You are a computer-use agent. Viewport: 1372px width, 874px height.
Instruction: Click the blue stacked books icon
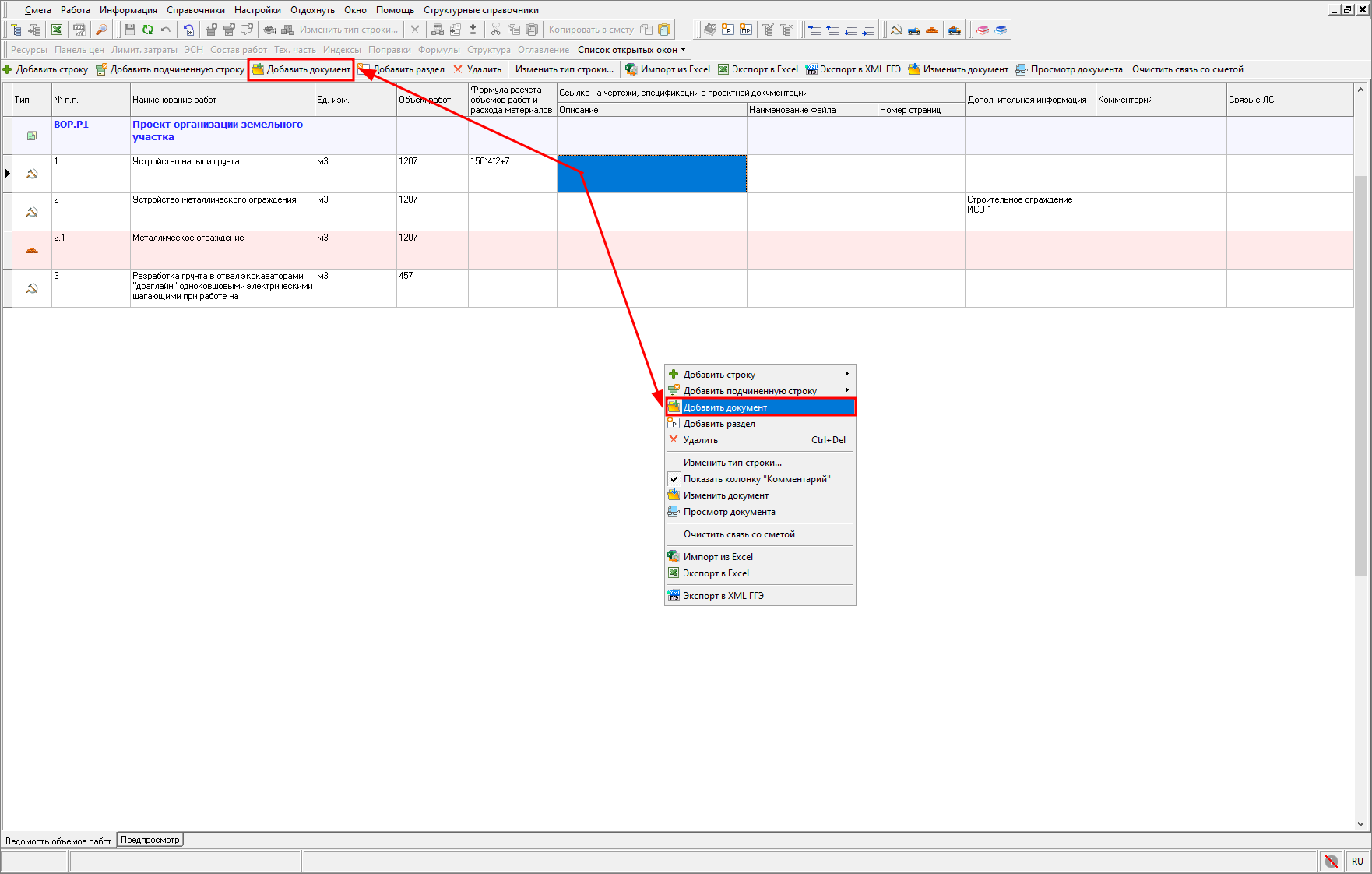1001,30
